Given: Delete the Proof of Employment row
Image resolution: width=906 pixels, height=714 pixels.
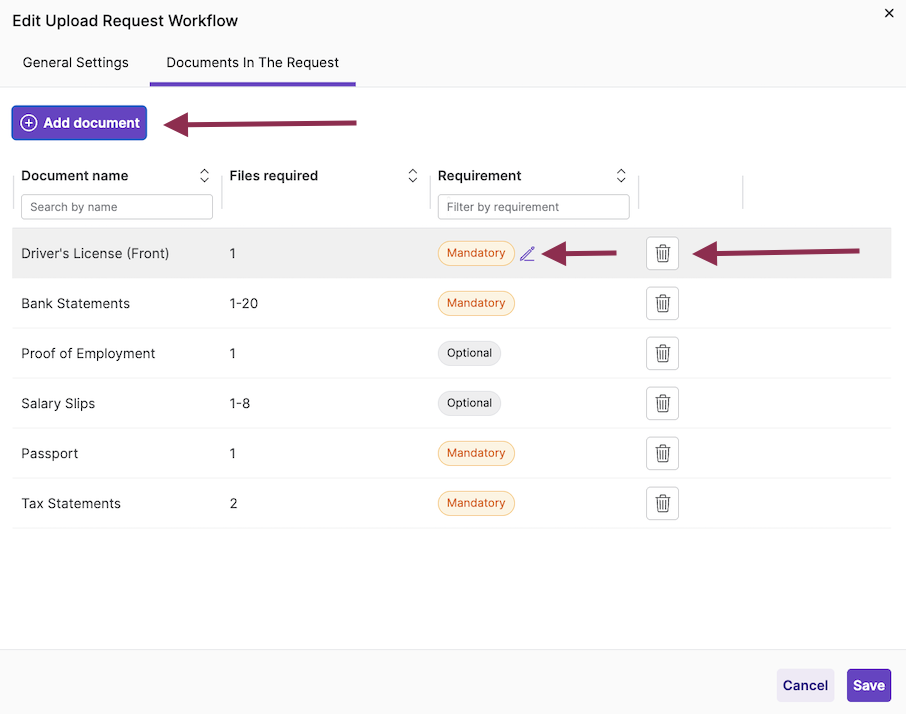Looking at the screenshot, I should [x=662, y=353].
